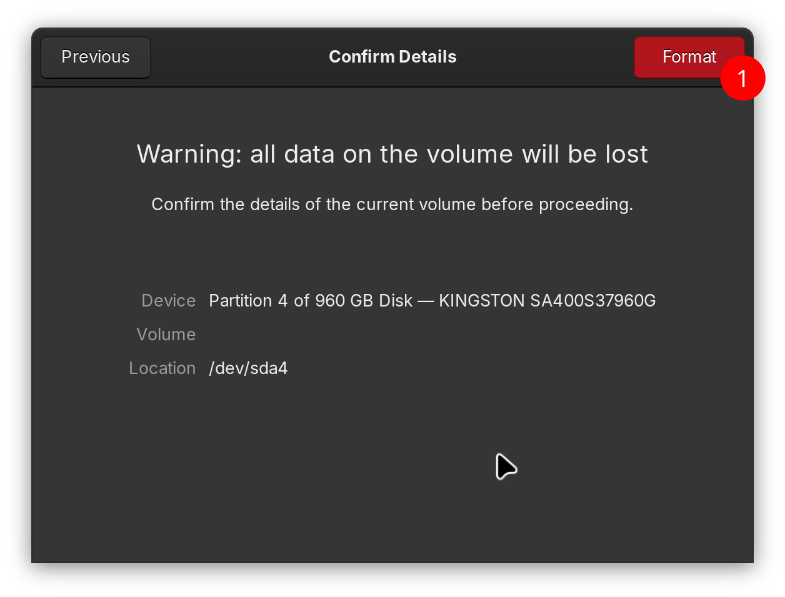Image resolution: width=785 pixels, height=597 pixels.
Task: Click the empty Volume value field
Action: 300,334
